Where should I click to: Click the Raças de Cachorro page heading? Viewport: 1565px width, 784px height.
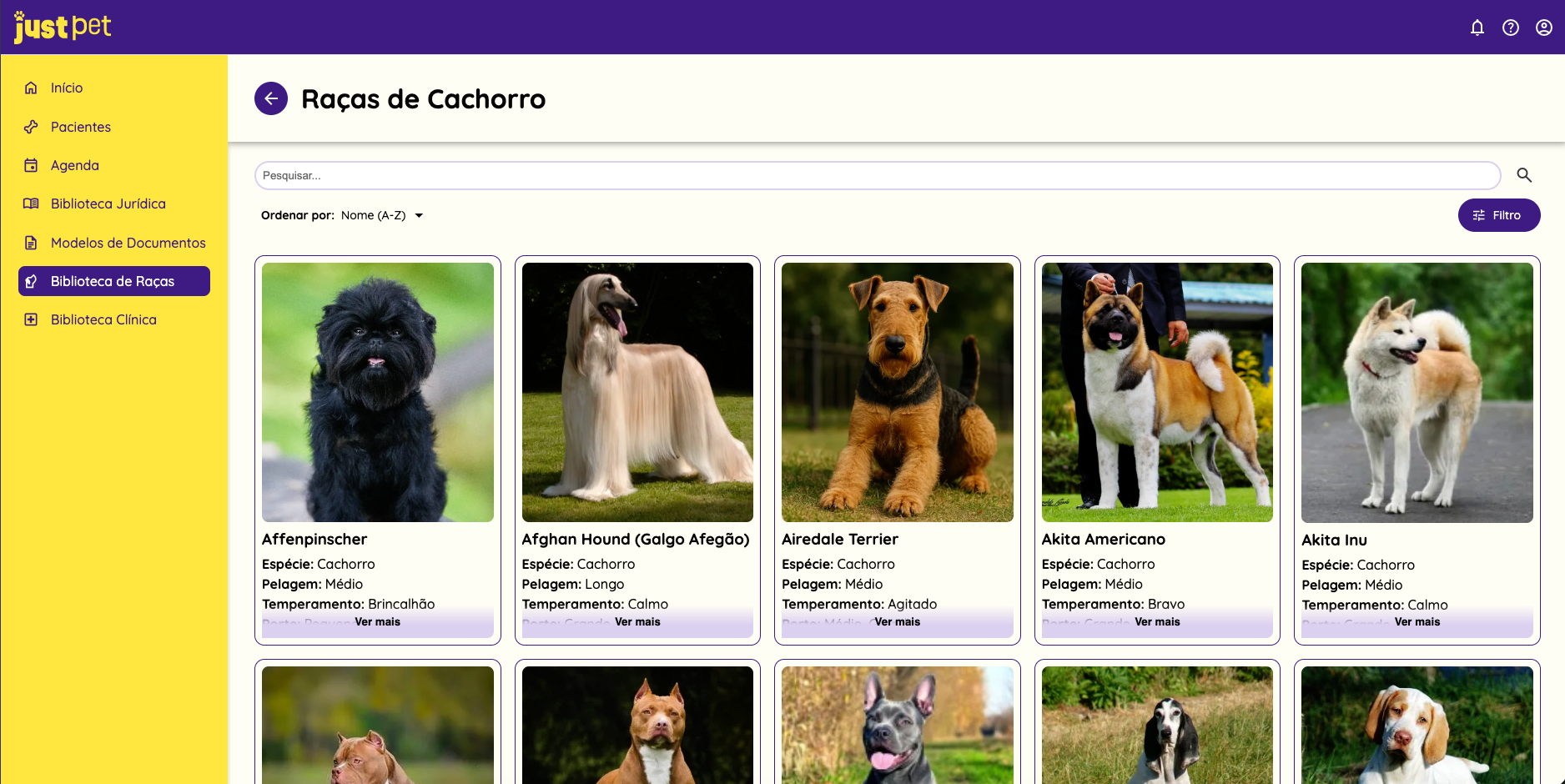tap(424, 99)
